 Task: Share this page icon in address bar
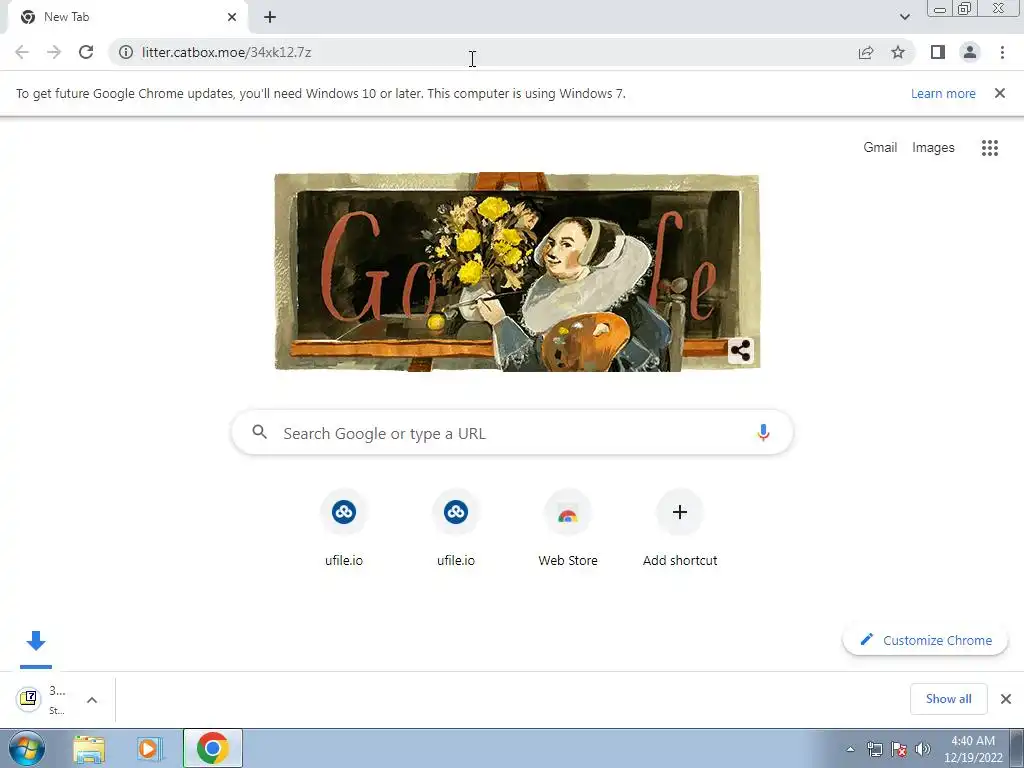(866, 52)
